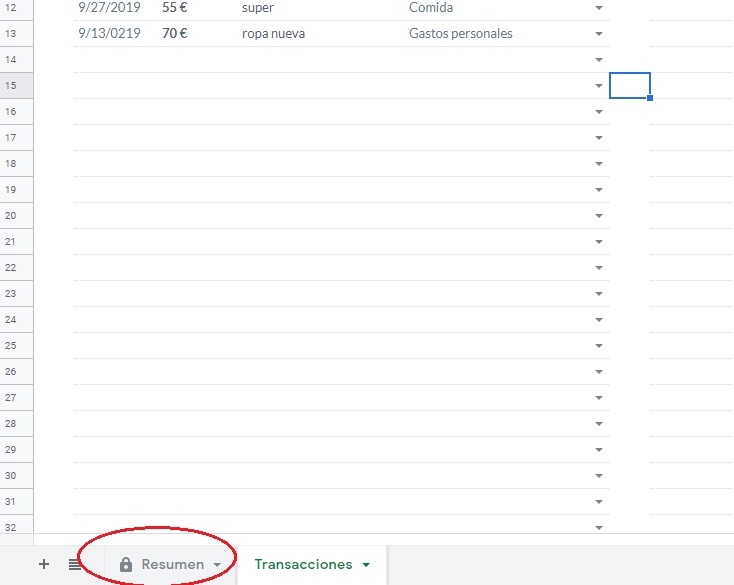Screen dimensions: 734x585
Task: Open the Transacciones tab dropdown arrow
Action: (x=366, y=565)
